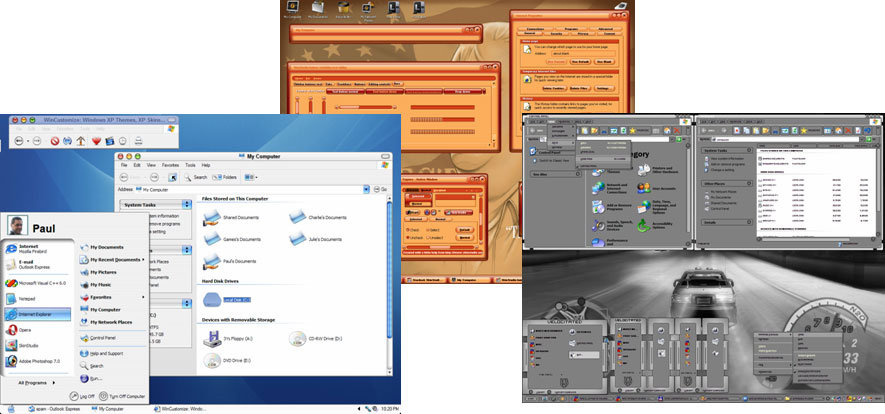Collapse the Details panel in blue My Computer window
Viewport: 885px width, 414px height.
click(186, 303)
